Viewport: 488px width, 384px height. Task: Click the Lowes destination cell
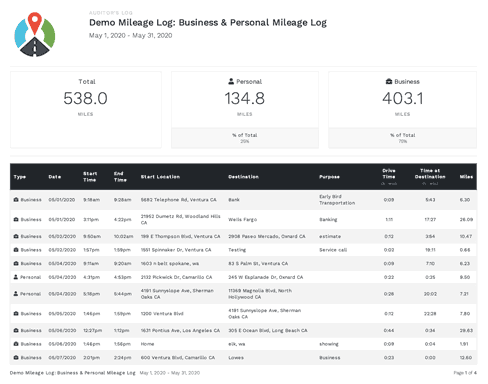click(236, 357)
